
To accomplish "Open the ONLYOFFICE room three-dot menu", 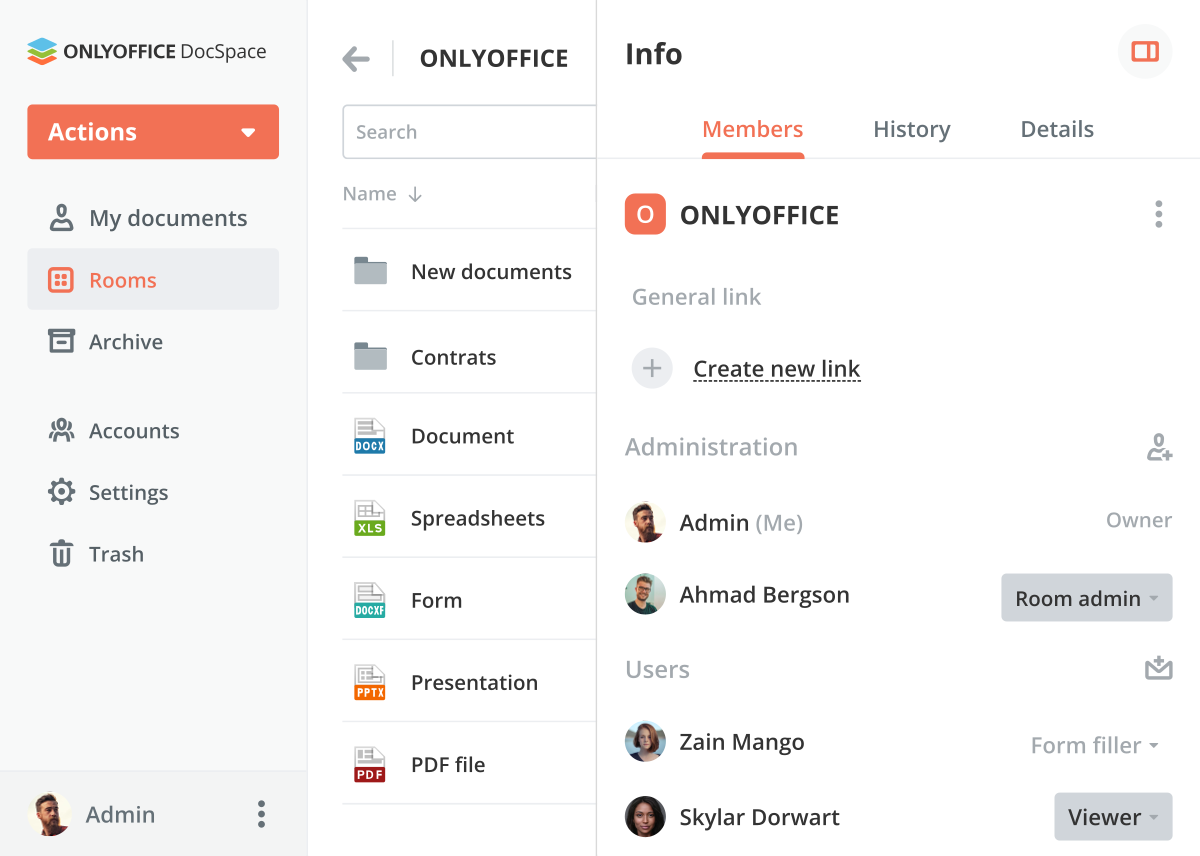I will click(1158, 215).
